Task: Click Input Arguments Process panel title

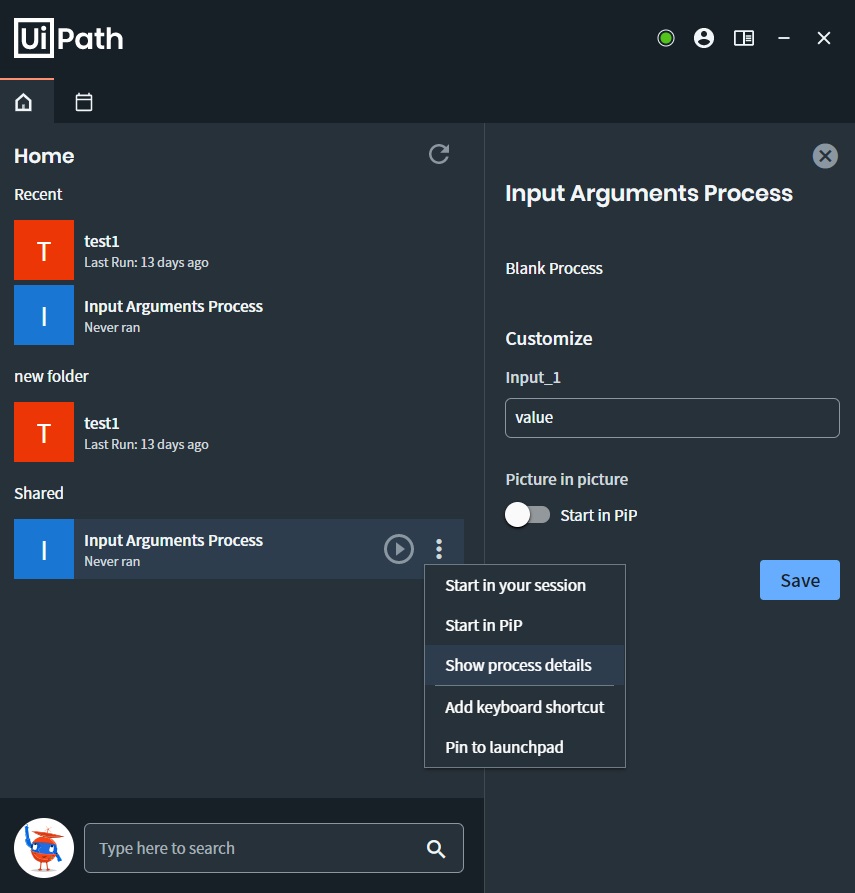Action: coord(649,194)
